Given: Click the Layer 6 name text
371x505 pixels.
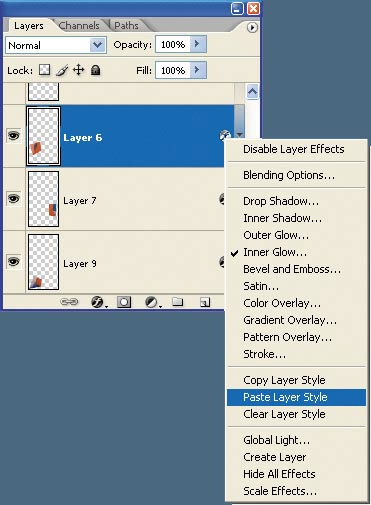Looking at the screenshot, I should [x=82, y=138].
